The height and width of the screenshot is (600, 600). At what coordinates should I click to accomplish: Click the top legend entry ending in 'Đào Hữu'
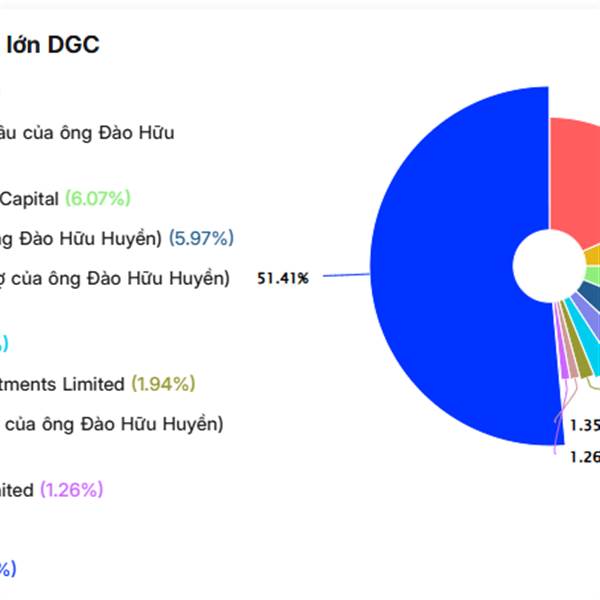[x=88, y=133]
